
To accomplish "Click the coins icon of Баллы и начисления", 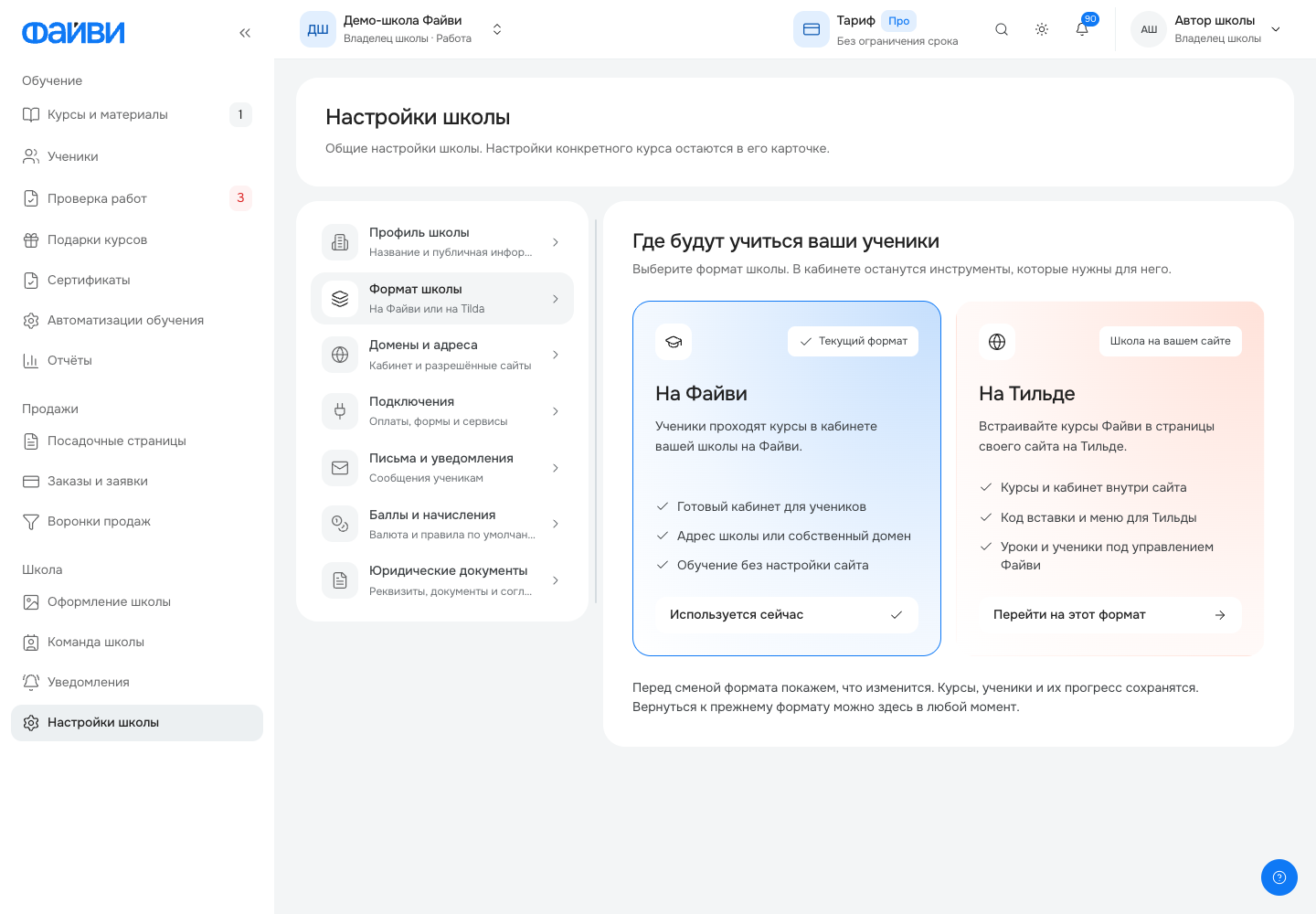I will pos(340,524).
